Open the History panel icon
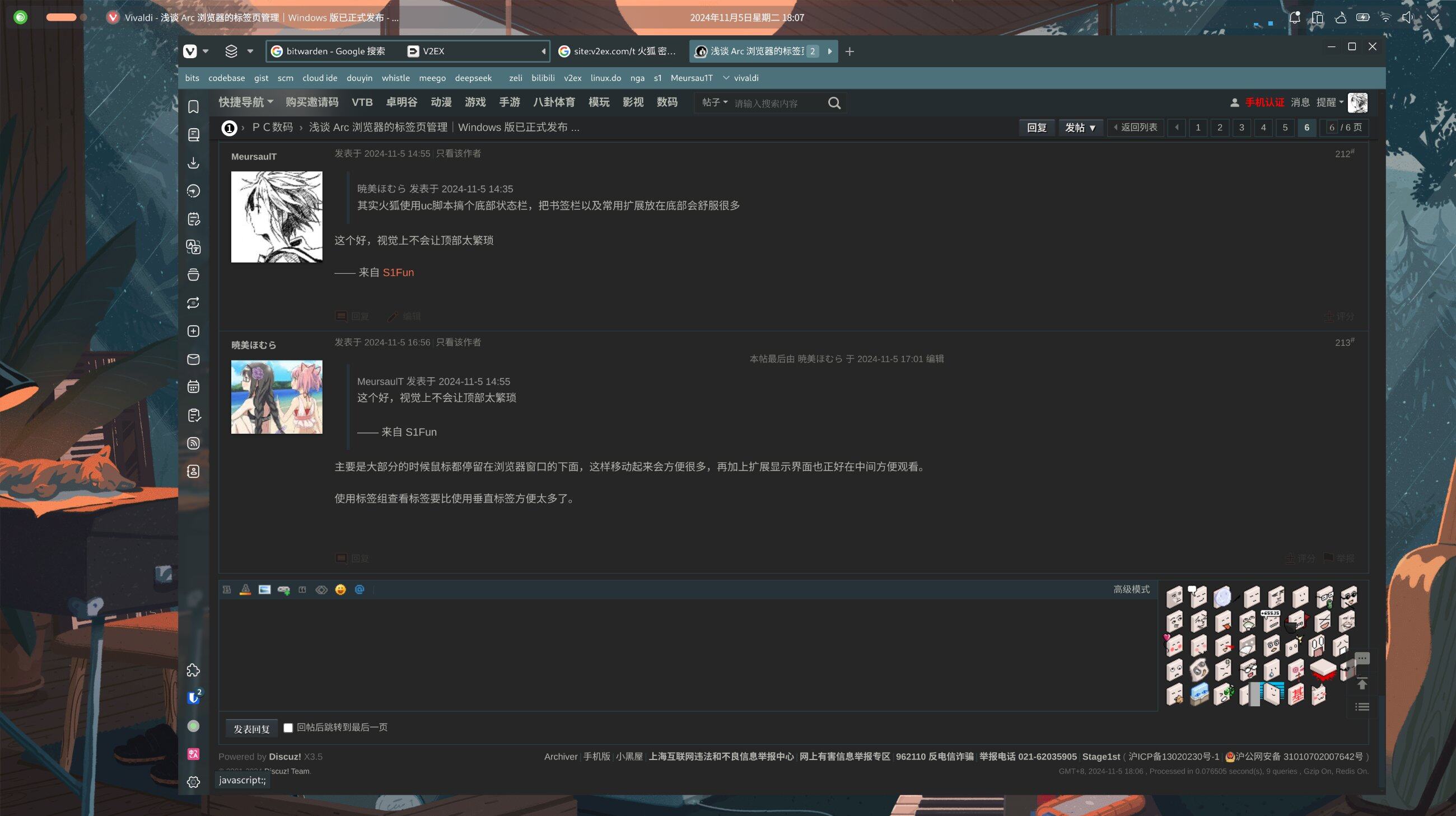This screenshot has width=1456, height=816. 193,191
